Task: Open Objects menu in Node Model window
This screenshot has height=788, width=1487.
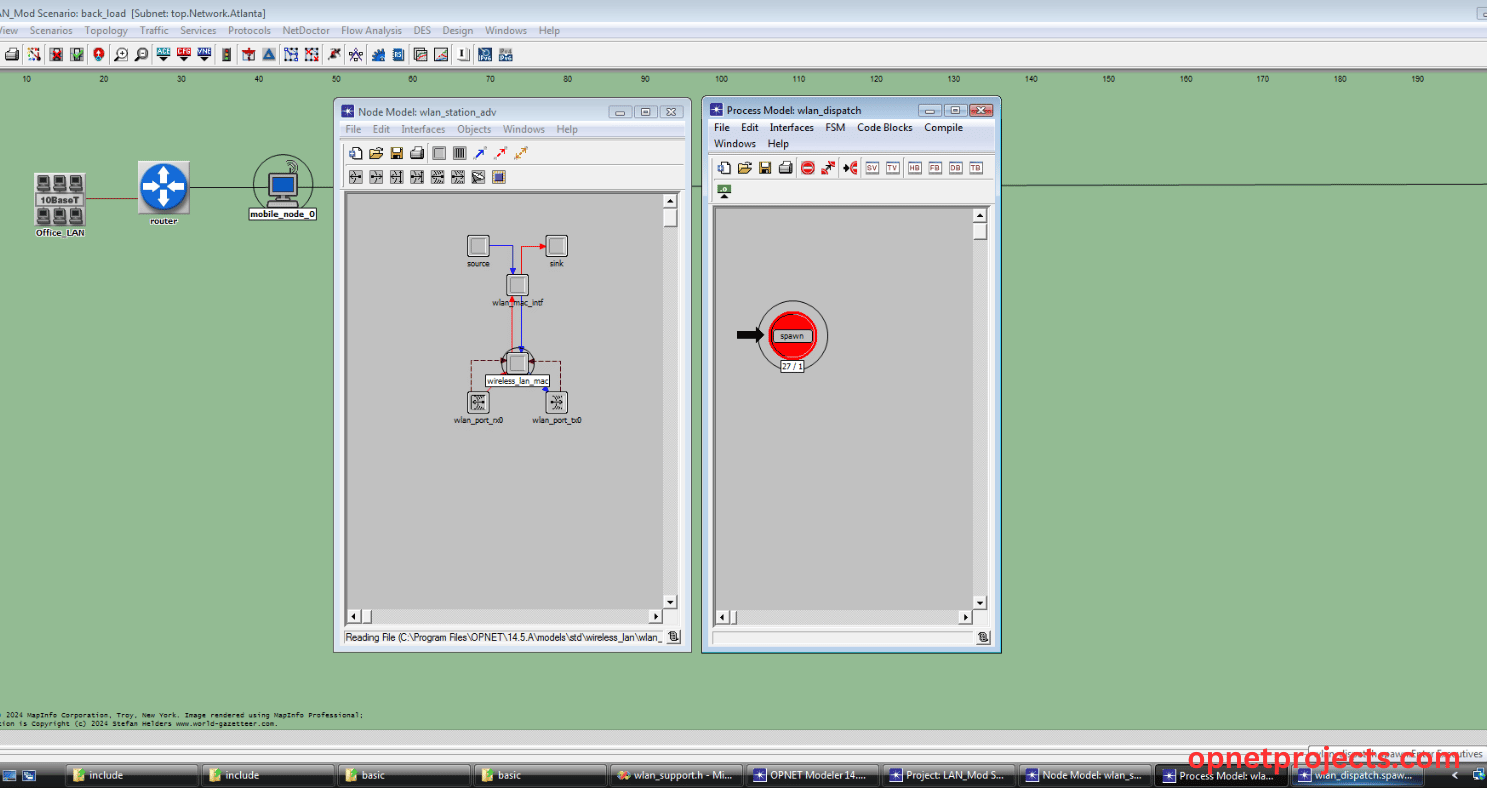Action: coord(474,130)
